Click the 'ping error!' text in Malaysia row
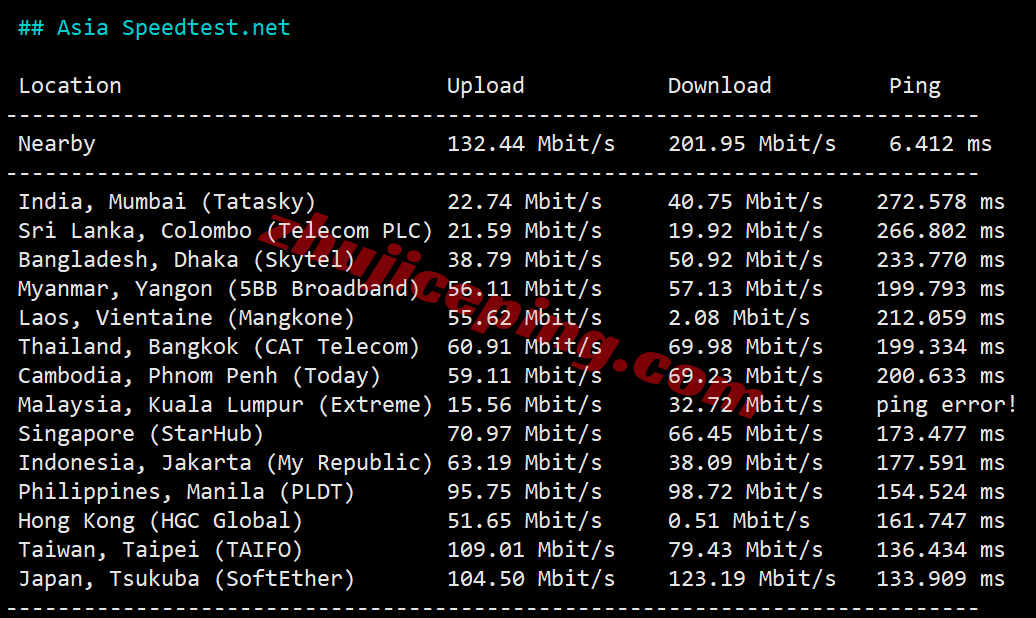 coord(947,405)
